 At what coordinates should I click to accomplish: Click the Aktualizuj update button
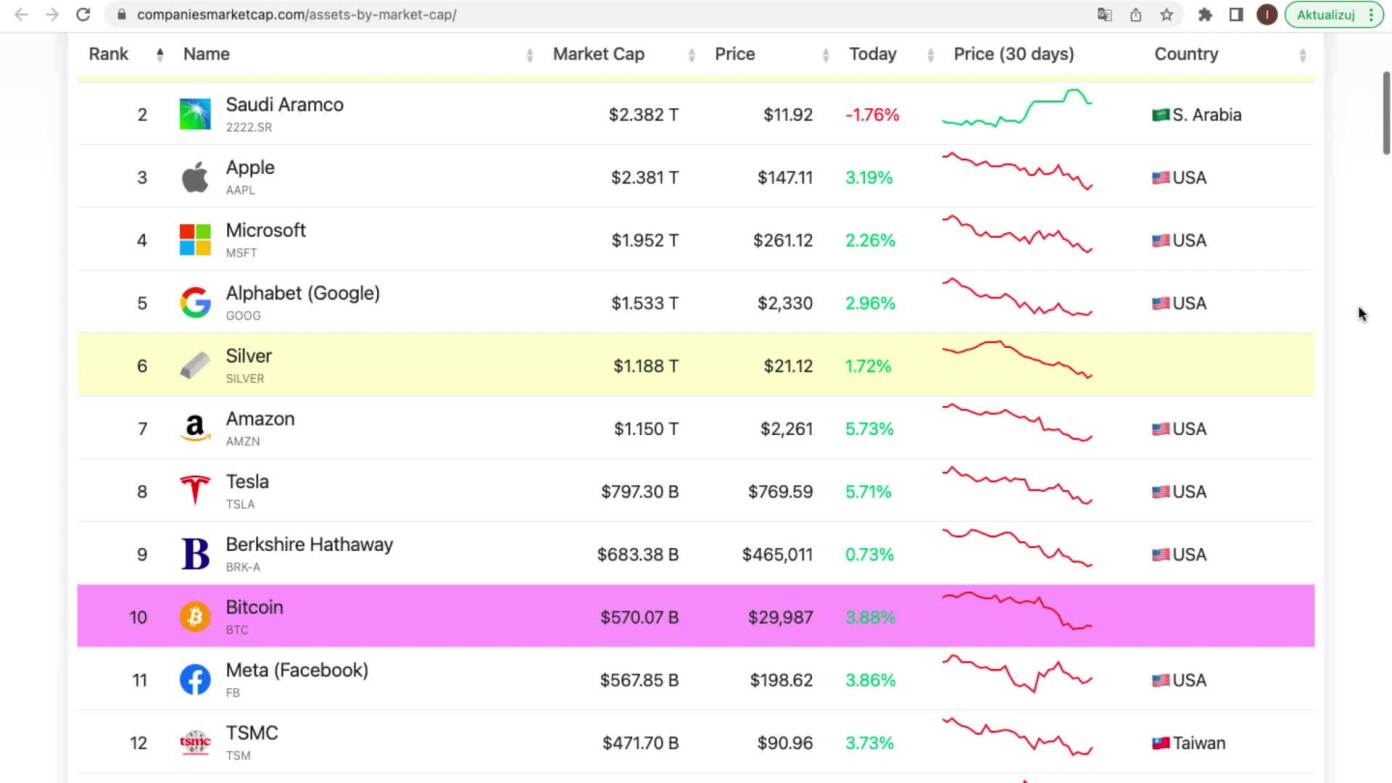[x=1334, y=15]
